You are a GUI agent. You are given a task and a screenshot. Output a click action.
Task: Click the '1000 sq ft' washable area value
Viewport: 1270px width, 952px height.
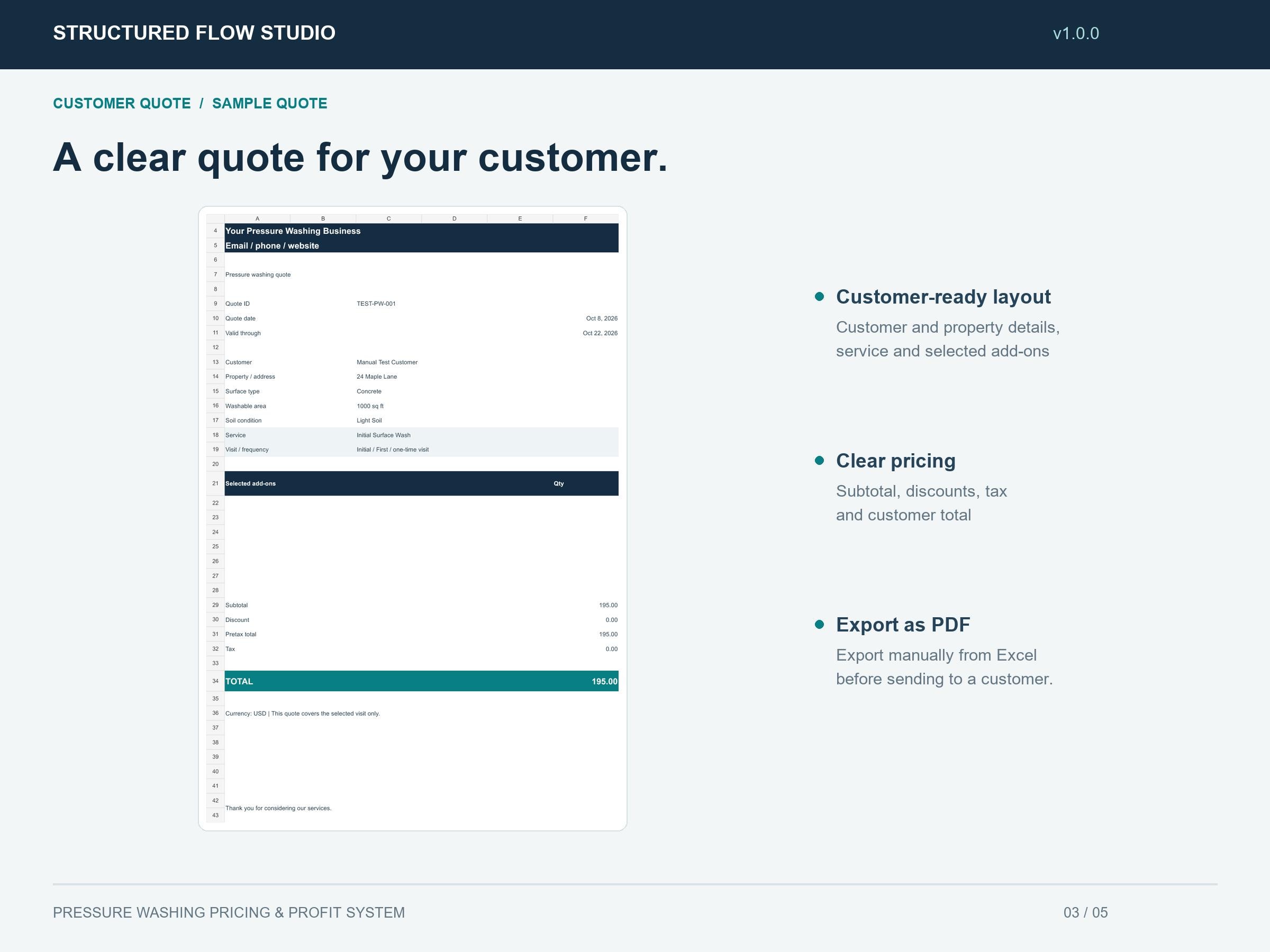tap(370, 406)
